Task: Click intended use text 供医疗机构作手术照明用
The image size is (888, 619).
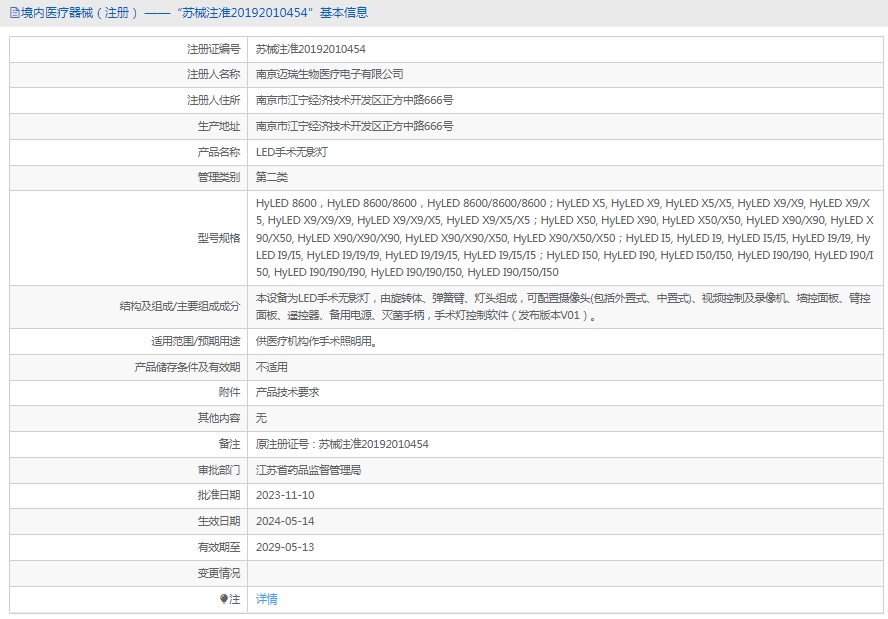Action: 317,341
